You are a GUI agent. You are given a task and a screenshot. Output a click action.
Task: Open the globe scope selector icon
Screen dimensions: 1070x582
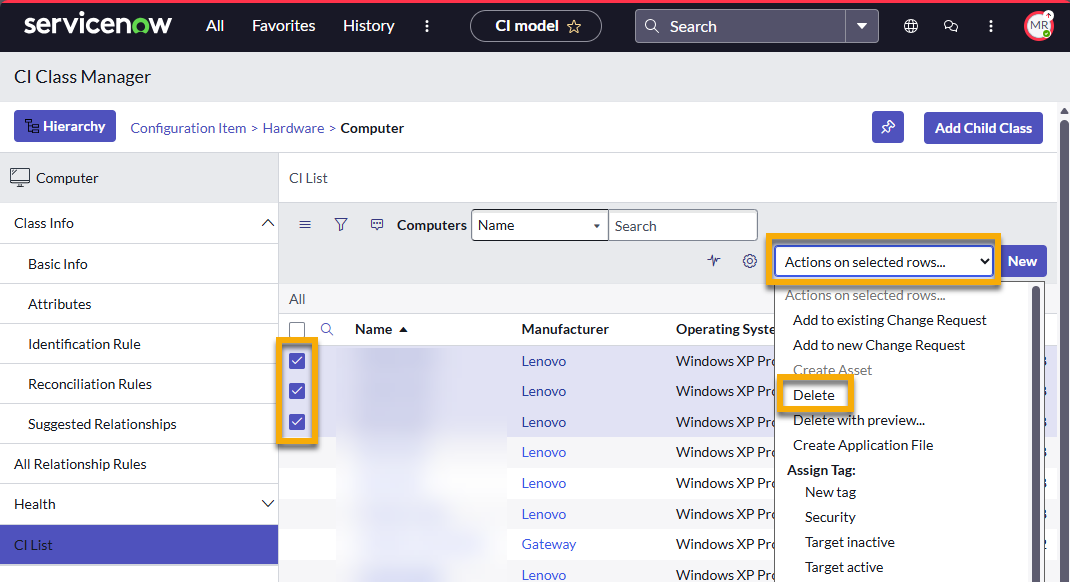coord(911,26)
